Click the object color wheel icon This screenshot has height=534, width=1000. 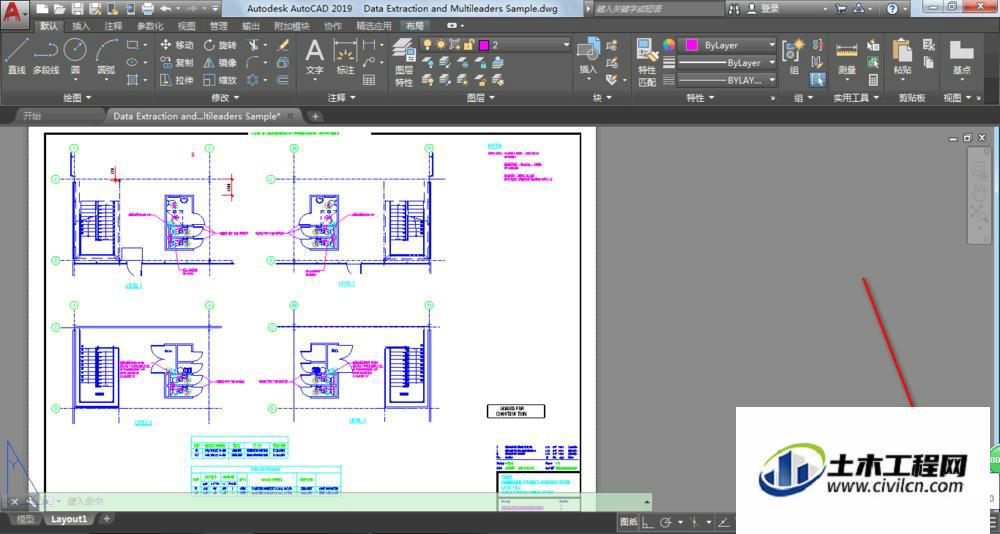(668, 45)
